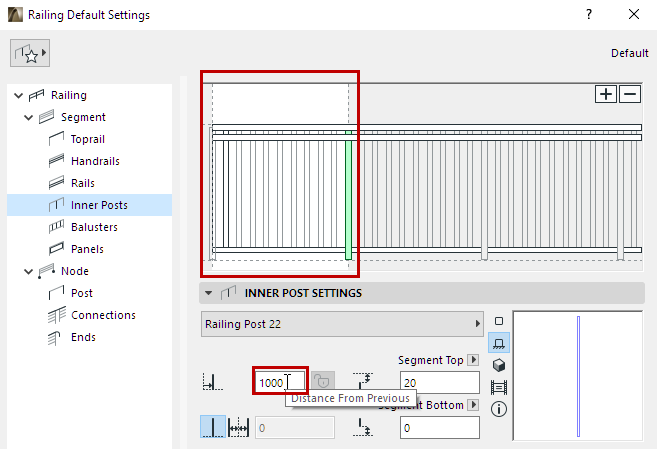The height and width of the screenshot is (449, 657).
Task: Click the disabled pattern value field
Action: click(x=295, y=428)
